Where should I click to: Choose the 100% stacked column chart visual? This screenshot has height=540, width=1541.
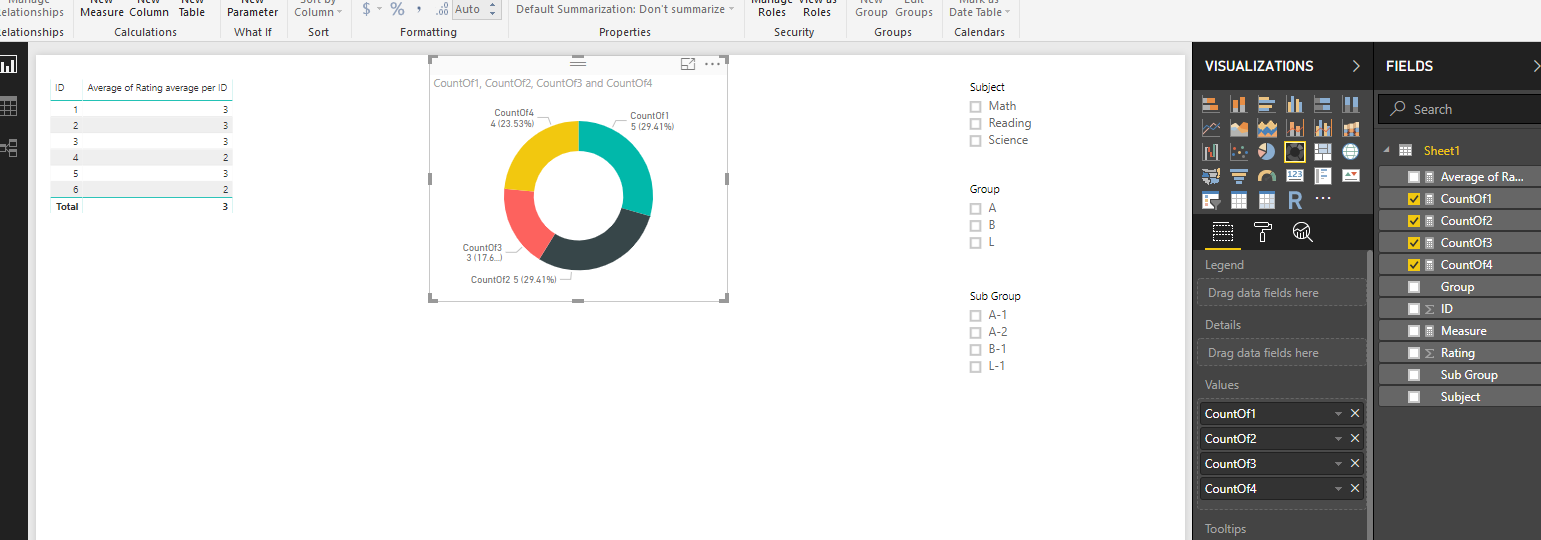click(x=1351, y=104)
